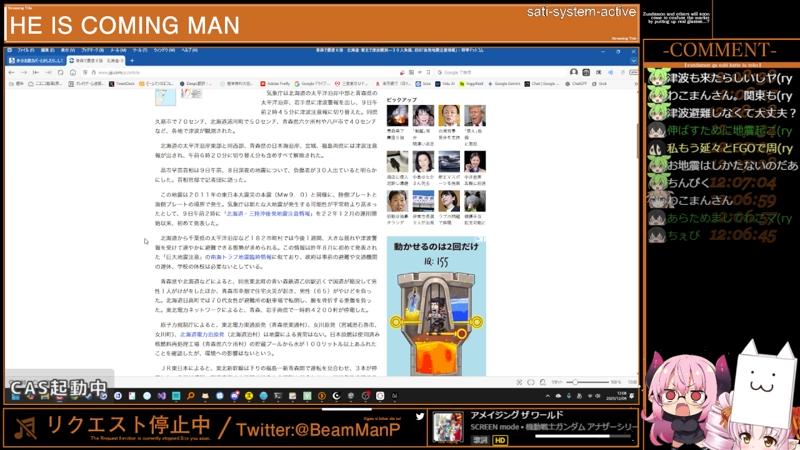
Task: Click the rewind history button in toolbar
Action: (x=36, y=72)
